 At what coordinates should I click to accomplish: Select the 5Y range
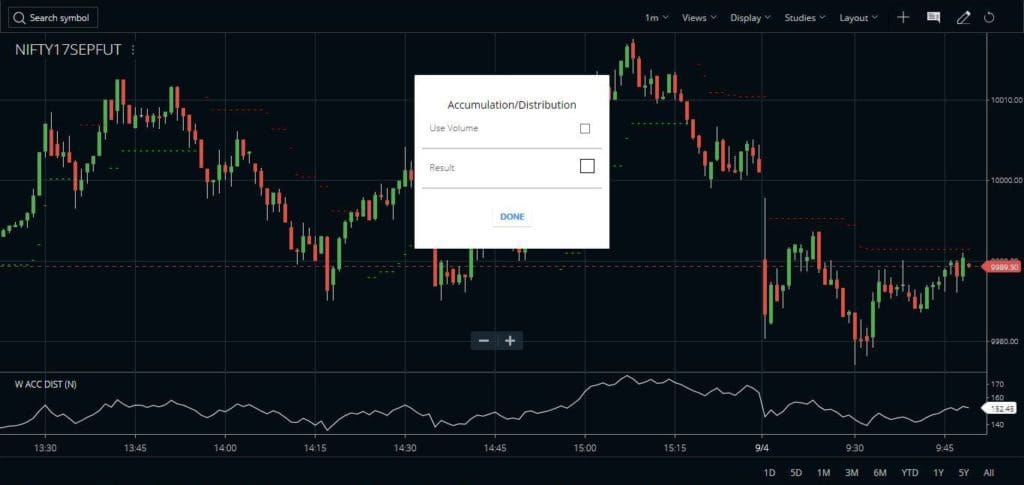tap(964, 473)
